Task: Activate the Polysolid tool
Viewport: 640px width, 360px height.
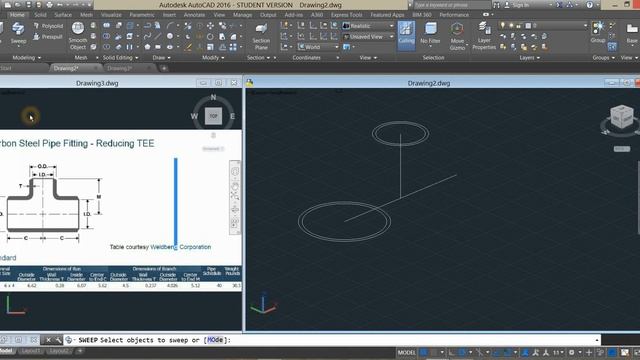Action: click(49, 26)
